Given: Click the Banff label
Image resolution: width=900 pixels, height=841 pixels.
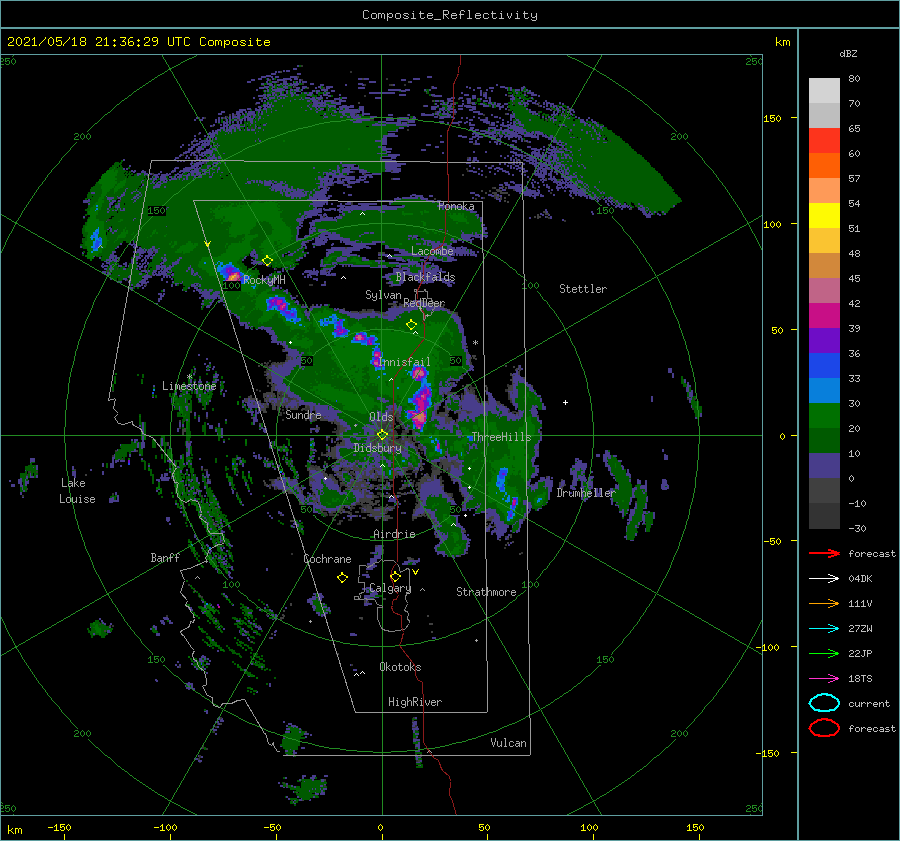Looking at the screenshot, I should click(165, 557).
